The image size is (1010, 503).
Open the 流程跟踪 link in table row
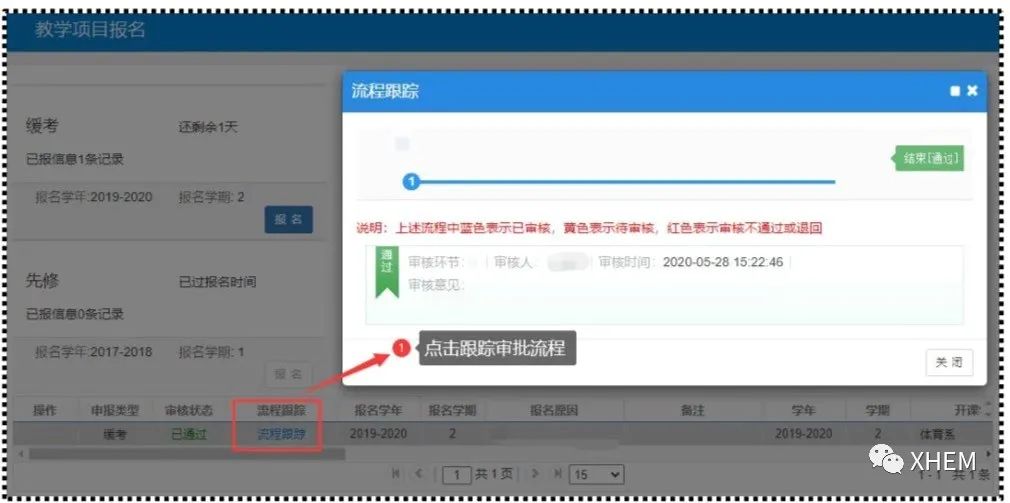click(x=281, y=435)
